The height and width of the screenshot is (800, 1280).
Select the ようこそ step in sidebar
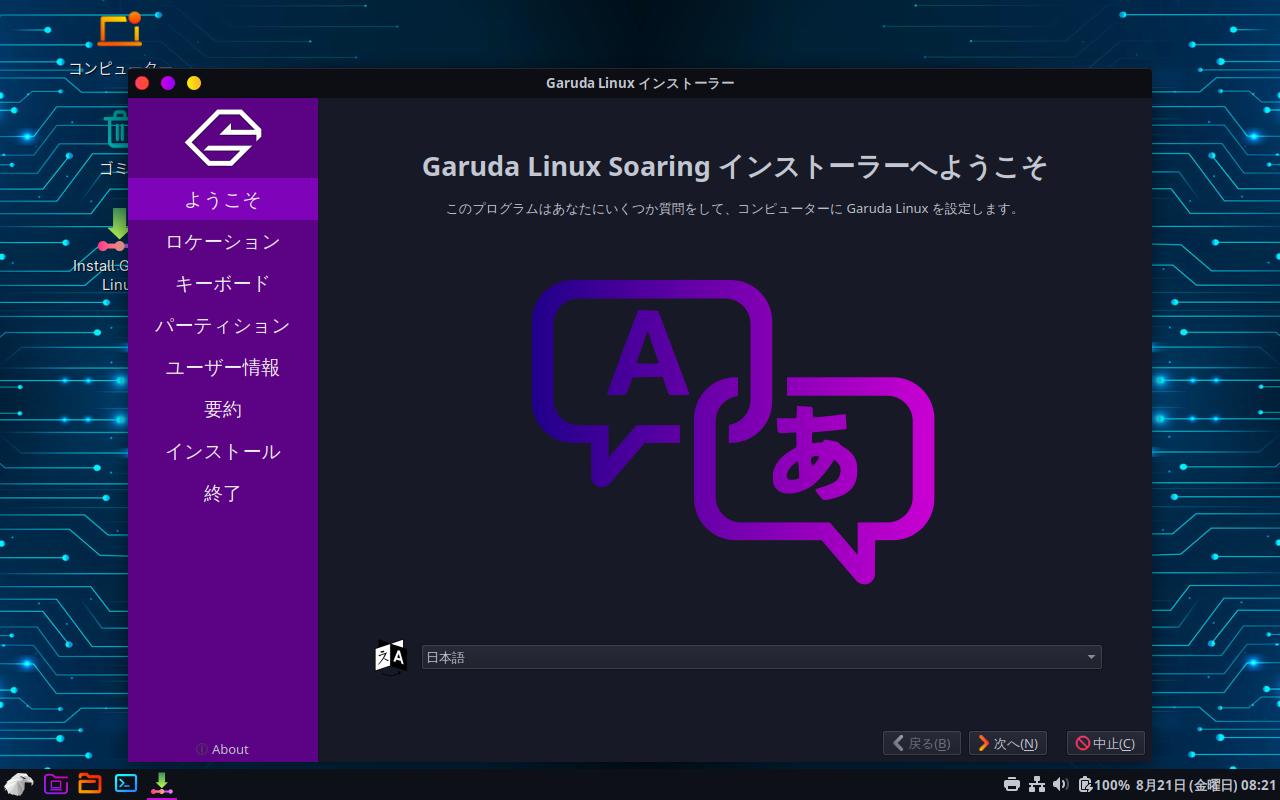pyautogui.click(x=223, y=199)
